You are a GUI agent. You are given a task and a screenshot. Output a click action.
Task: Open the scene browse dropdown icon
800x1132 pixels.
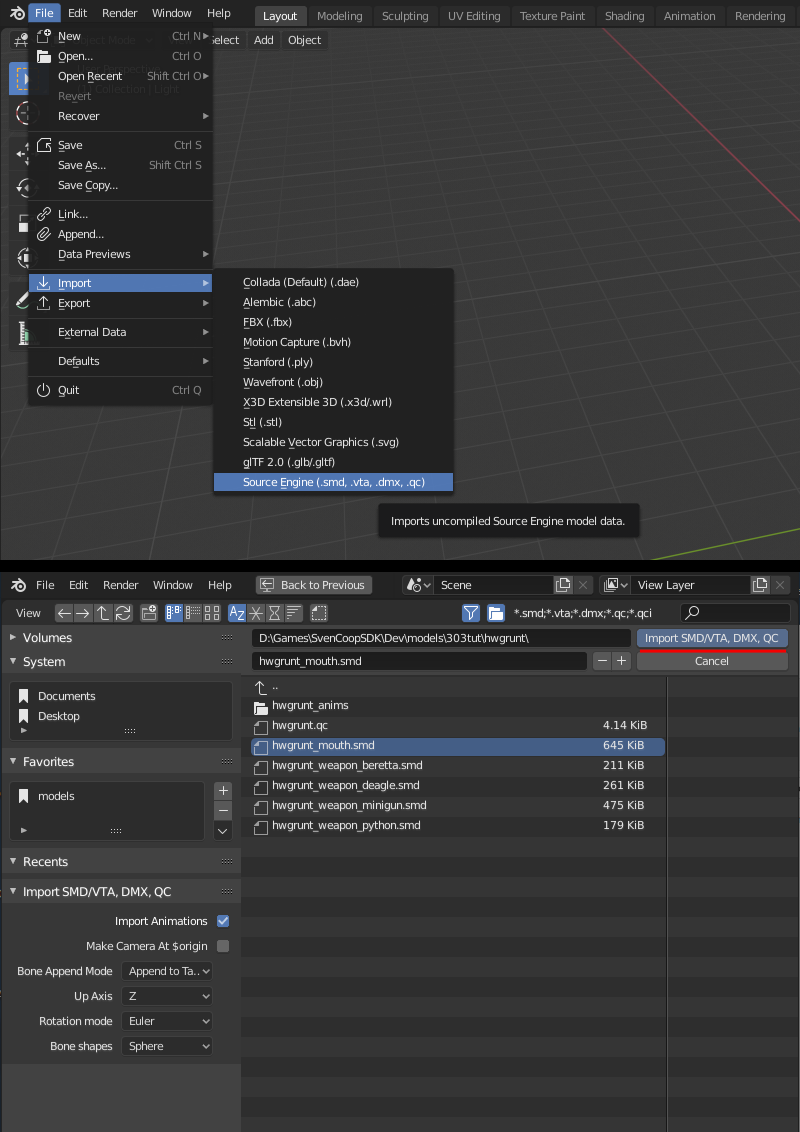418,585
